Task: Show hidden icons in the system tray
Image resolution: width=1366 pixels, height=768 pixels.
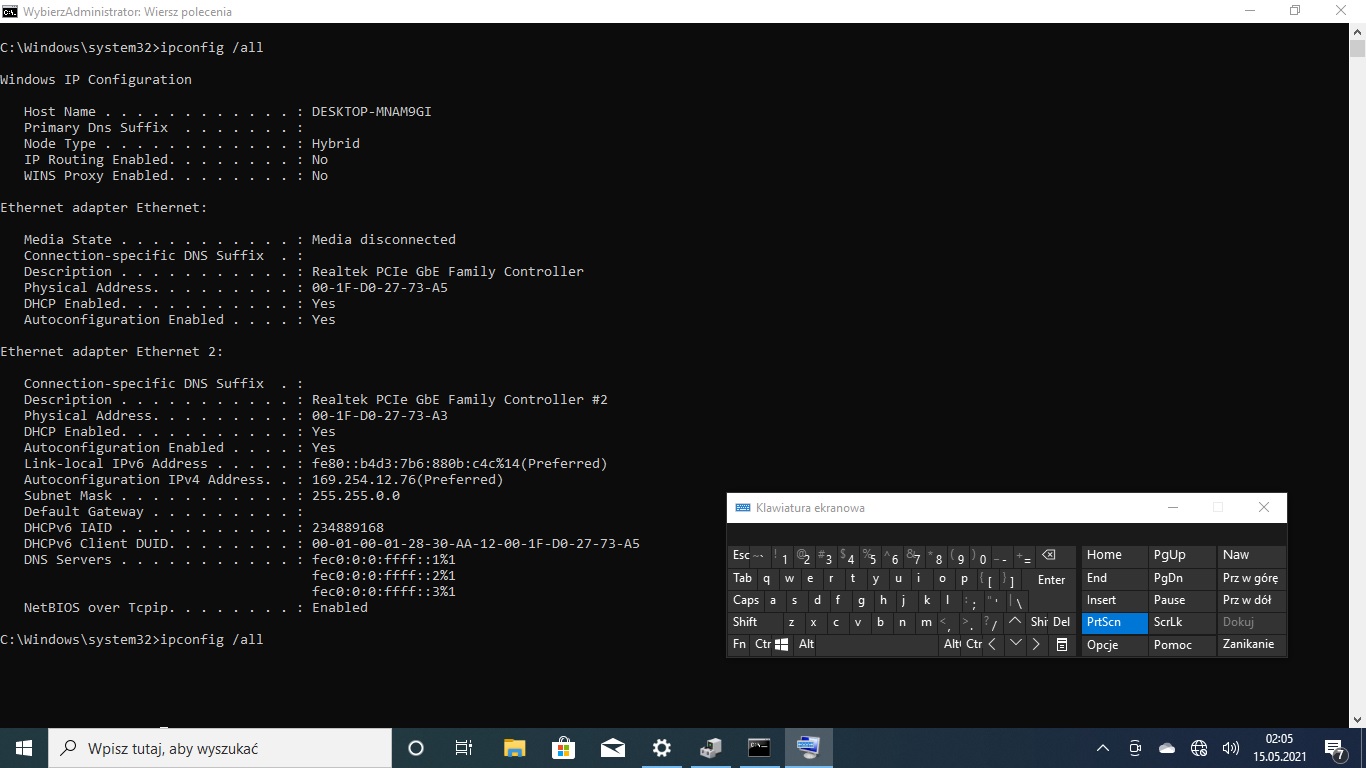Action: tap(1103, 748)
